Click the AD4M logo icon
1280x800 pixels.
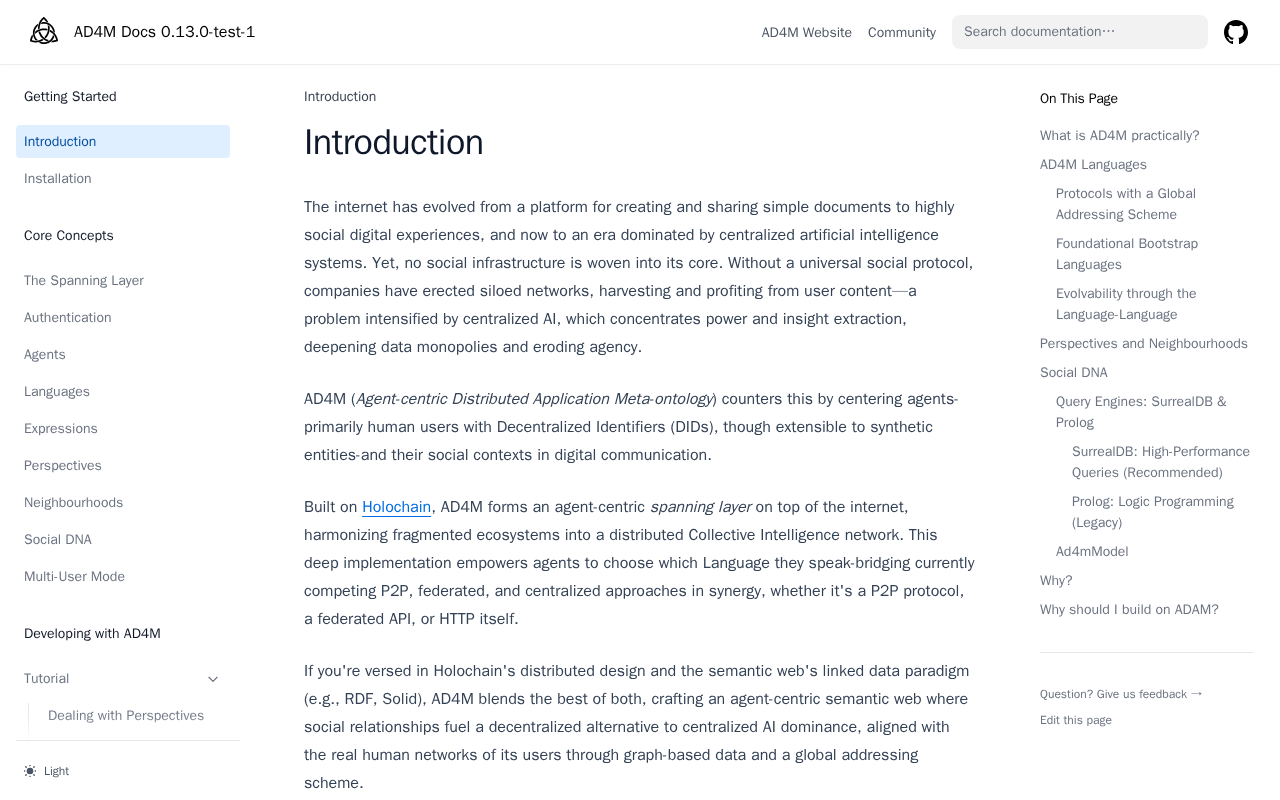pos(44,32)
